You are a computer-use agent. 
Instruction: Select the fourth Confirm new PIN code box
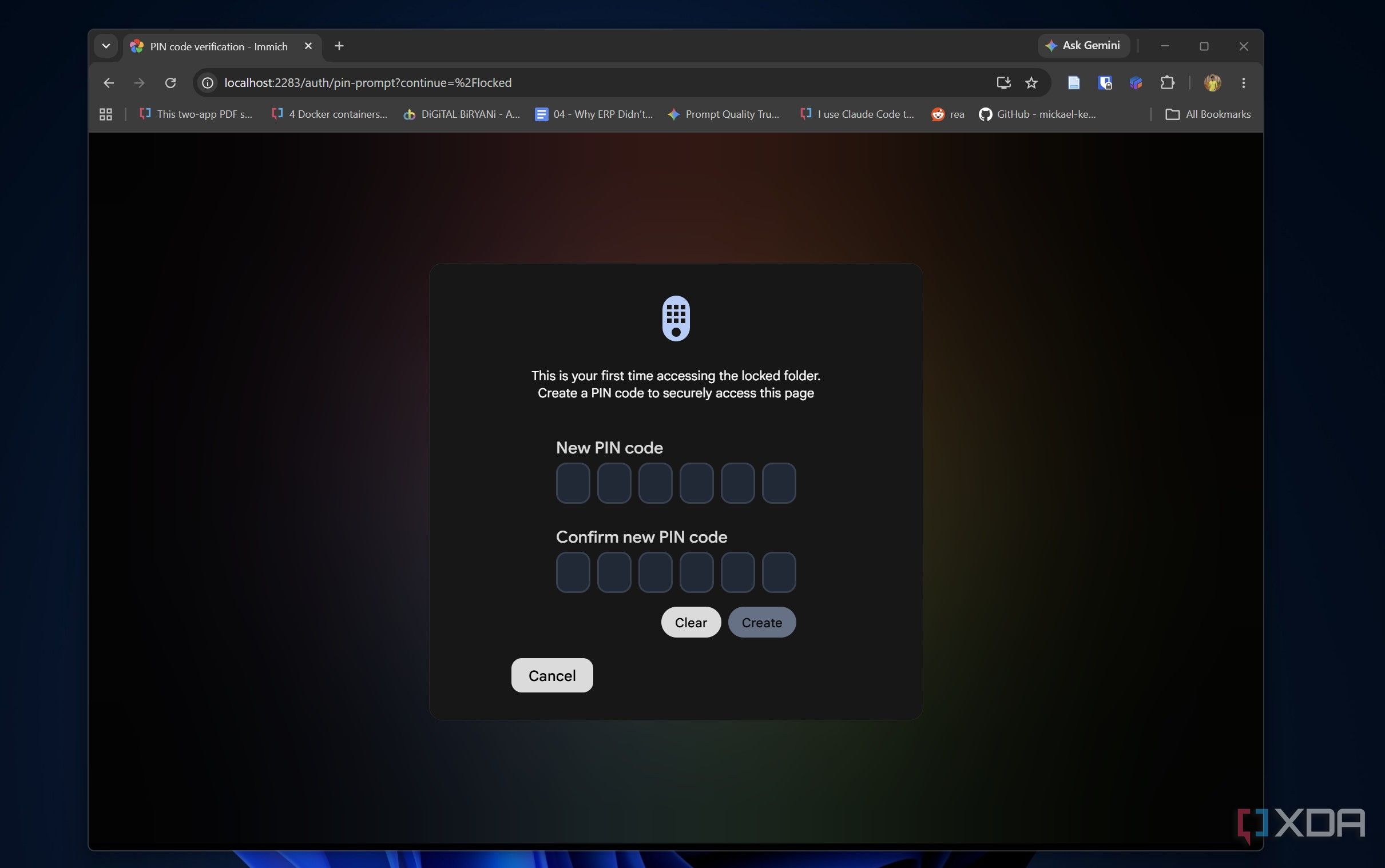697,572
